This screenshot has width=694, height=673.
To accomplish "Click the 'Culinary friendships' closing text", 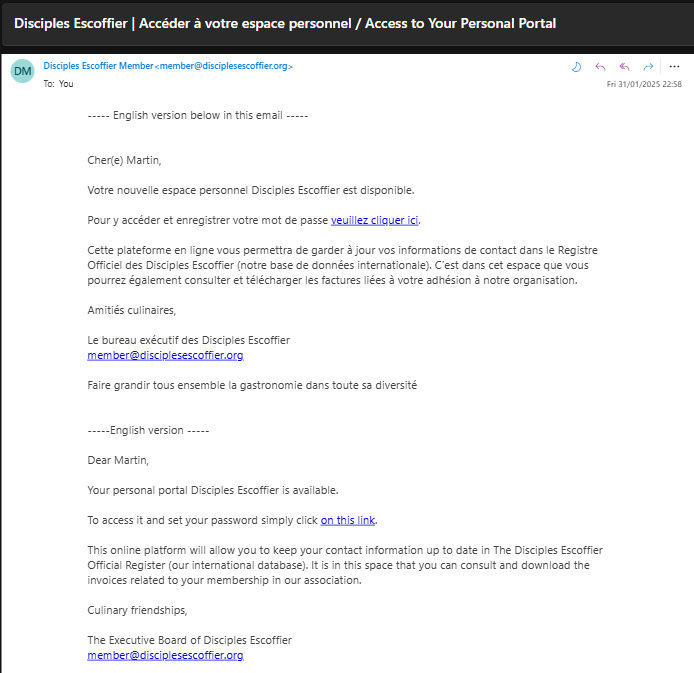I will pos(137,610).
